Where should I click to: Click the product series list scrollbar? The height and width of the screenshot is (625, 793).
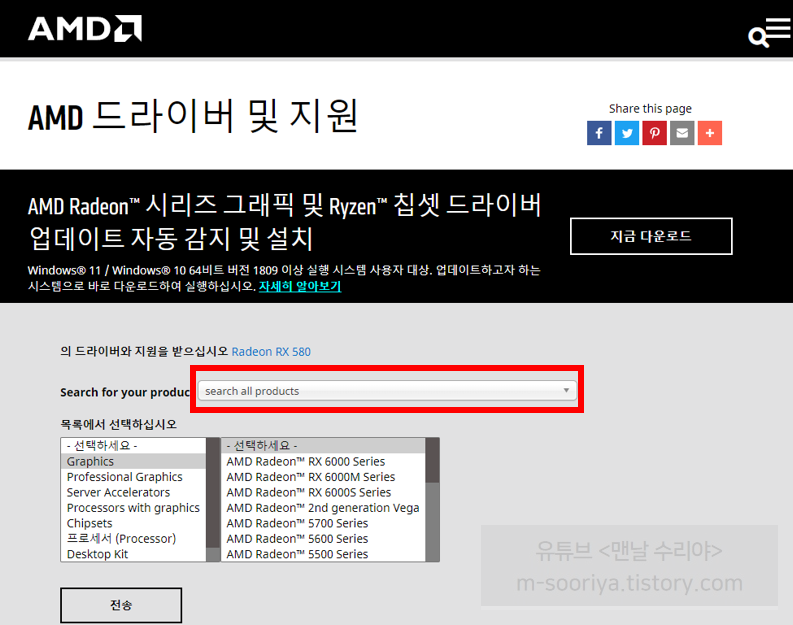pos(432,500)
